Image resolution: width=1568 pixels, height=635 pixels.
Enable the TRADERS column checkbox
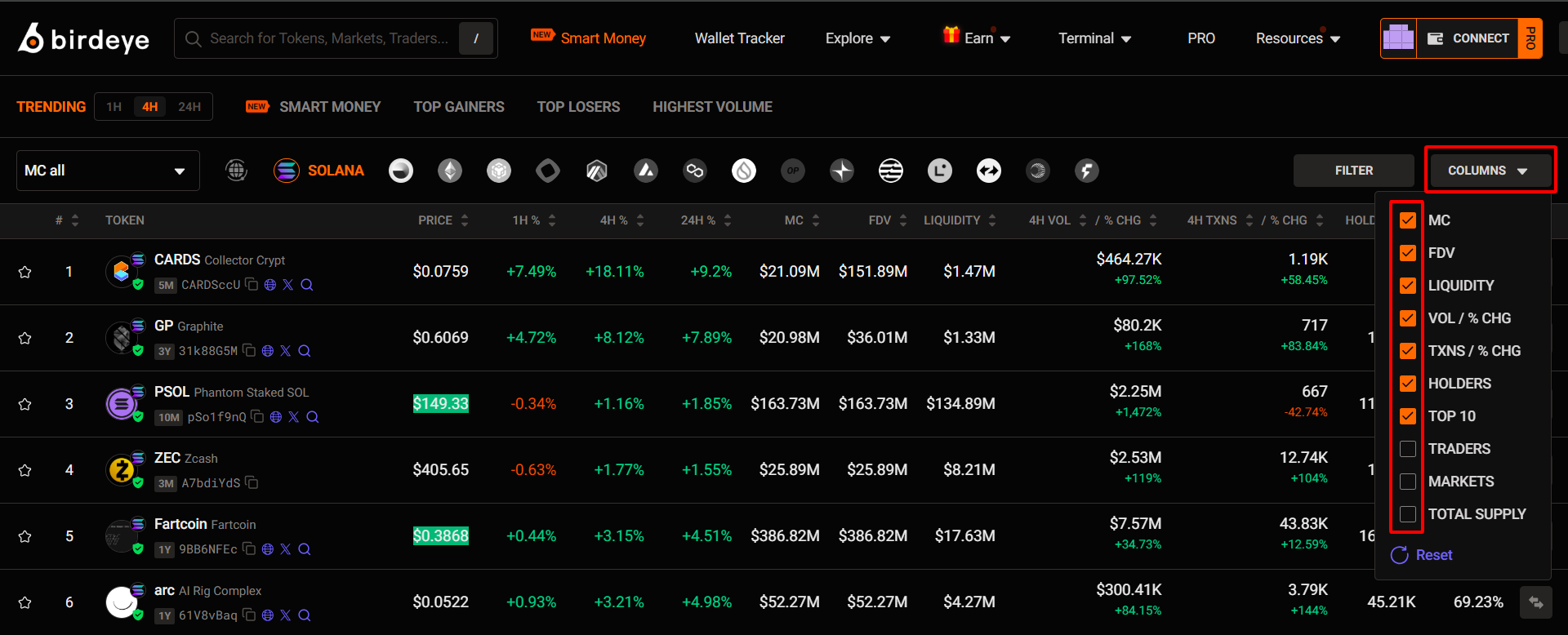pyautogui.click(x=1408, y=449)
